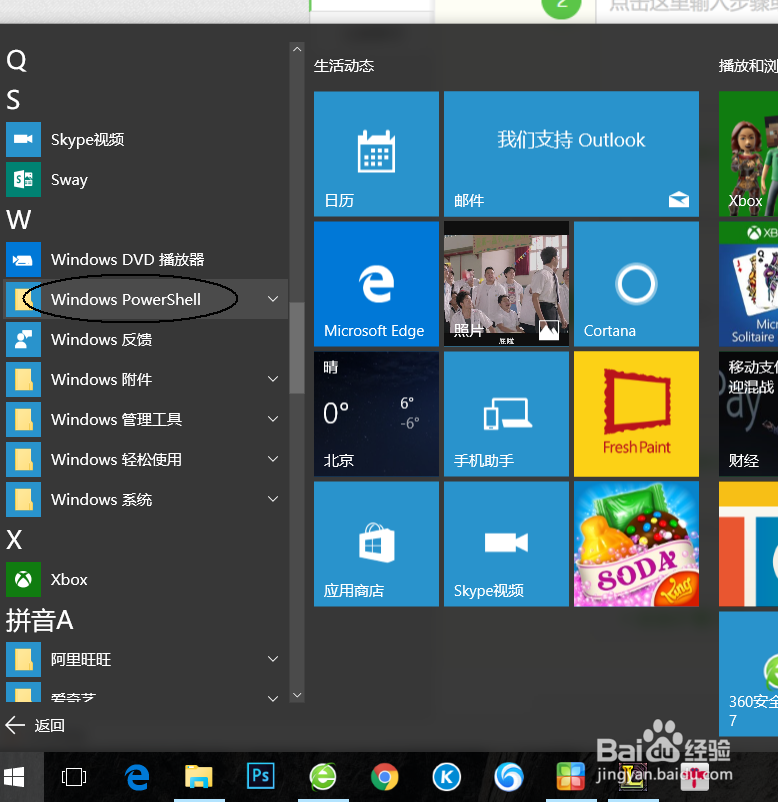Click the app list scrollbar thumb
The image size is (778, 802).
(297, 348)
